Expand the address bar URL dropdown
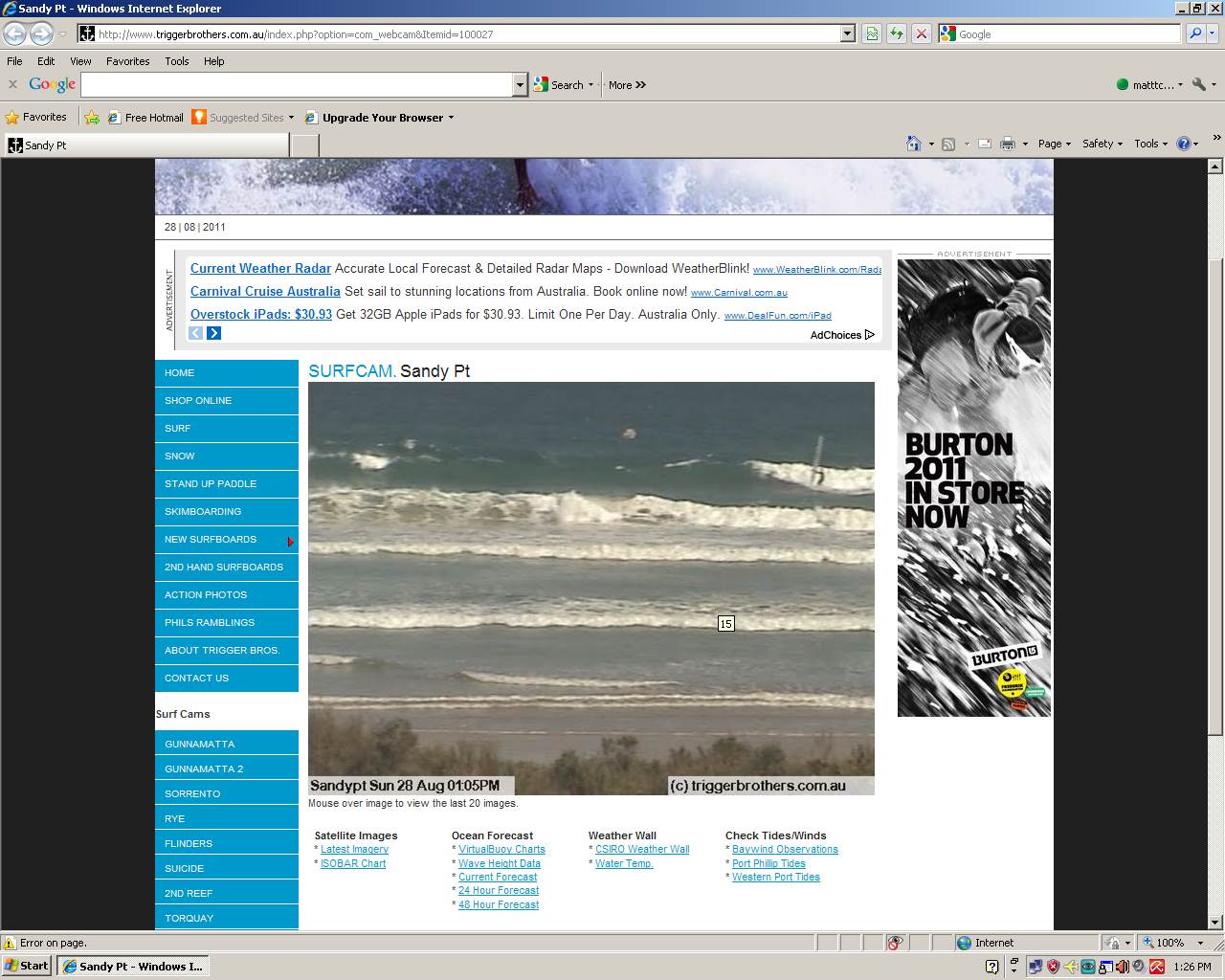The height and width of the screenshot is (980, 1225). point(847,33)
